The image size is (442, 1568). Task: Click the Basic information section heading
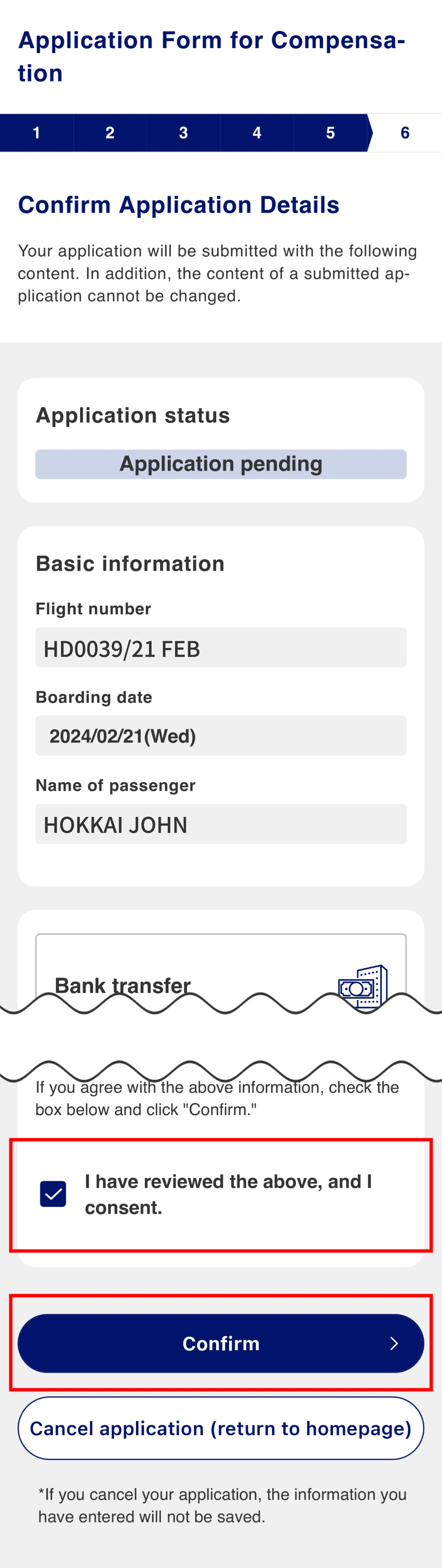(130, 564)
